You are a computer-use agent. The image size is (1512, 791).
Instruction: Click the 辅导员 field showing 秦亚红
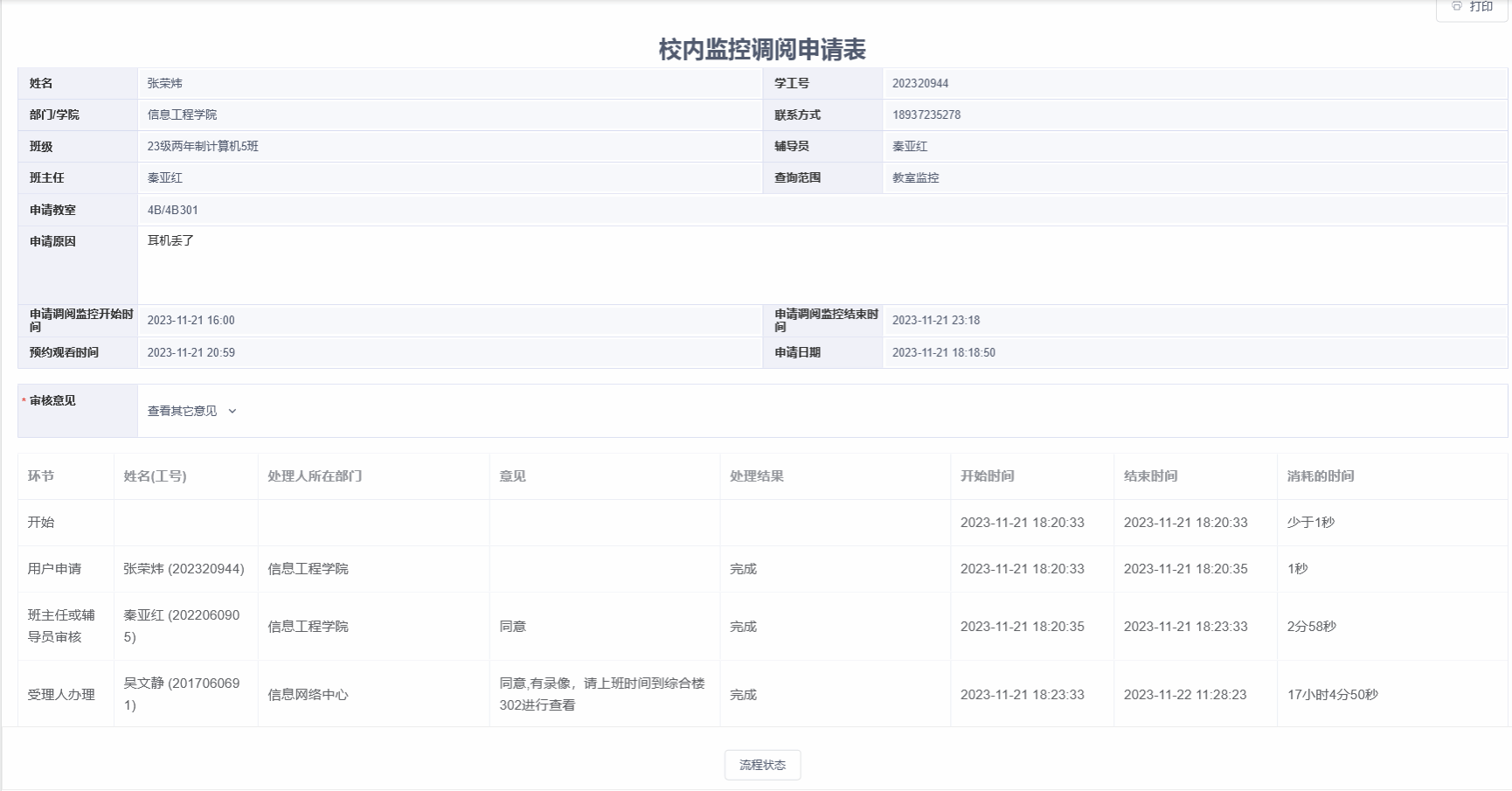(x=1194, y=147)
